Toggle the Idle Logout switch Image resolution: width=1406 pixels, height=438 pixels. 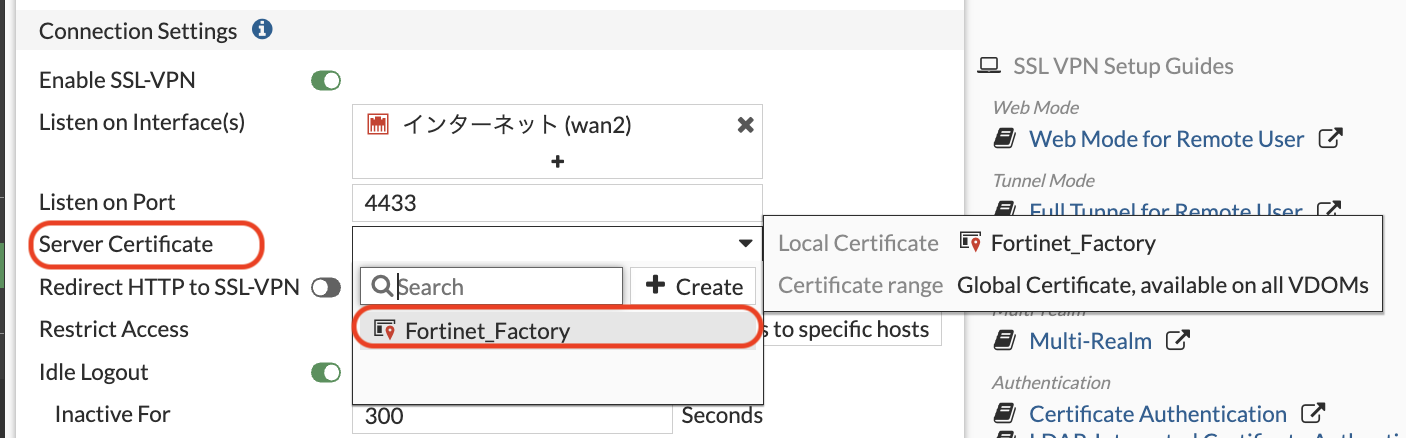point(326,373)
